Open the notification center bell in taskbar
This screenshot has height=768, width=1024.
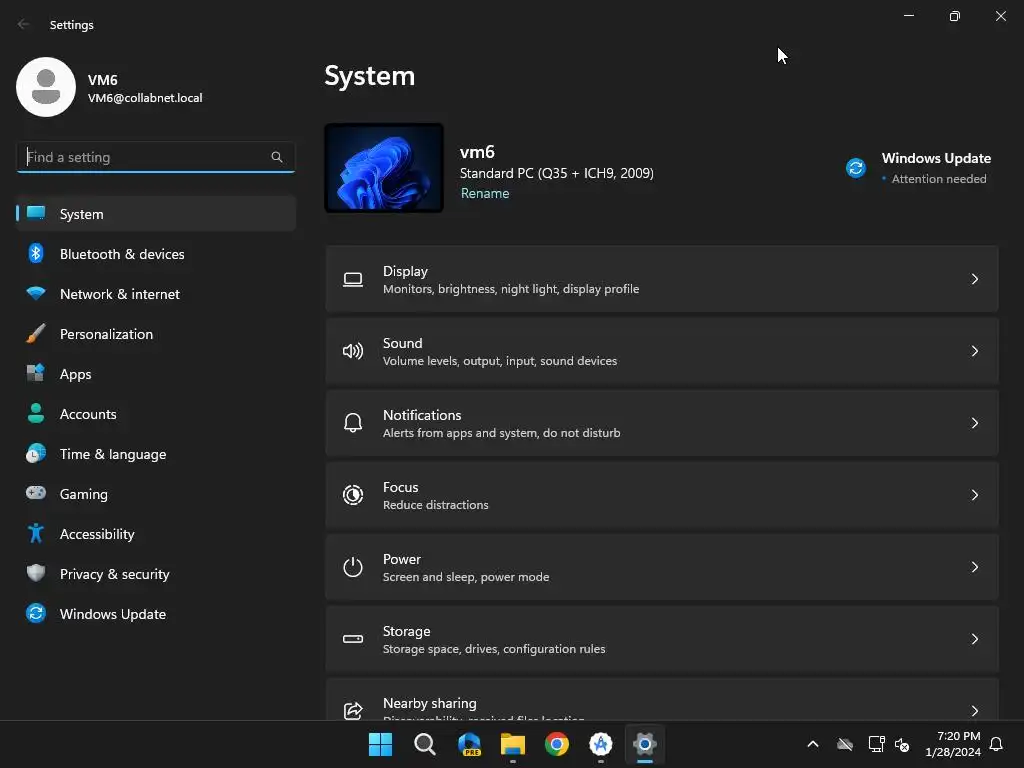click(996, 744)
